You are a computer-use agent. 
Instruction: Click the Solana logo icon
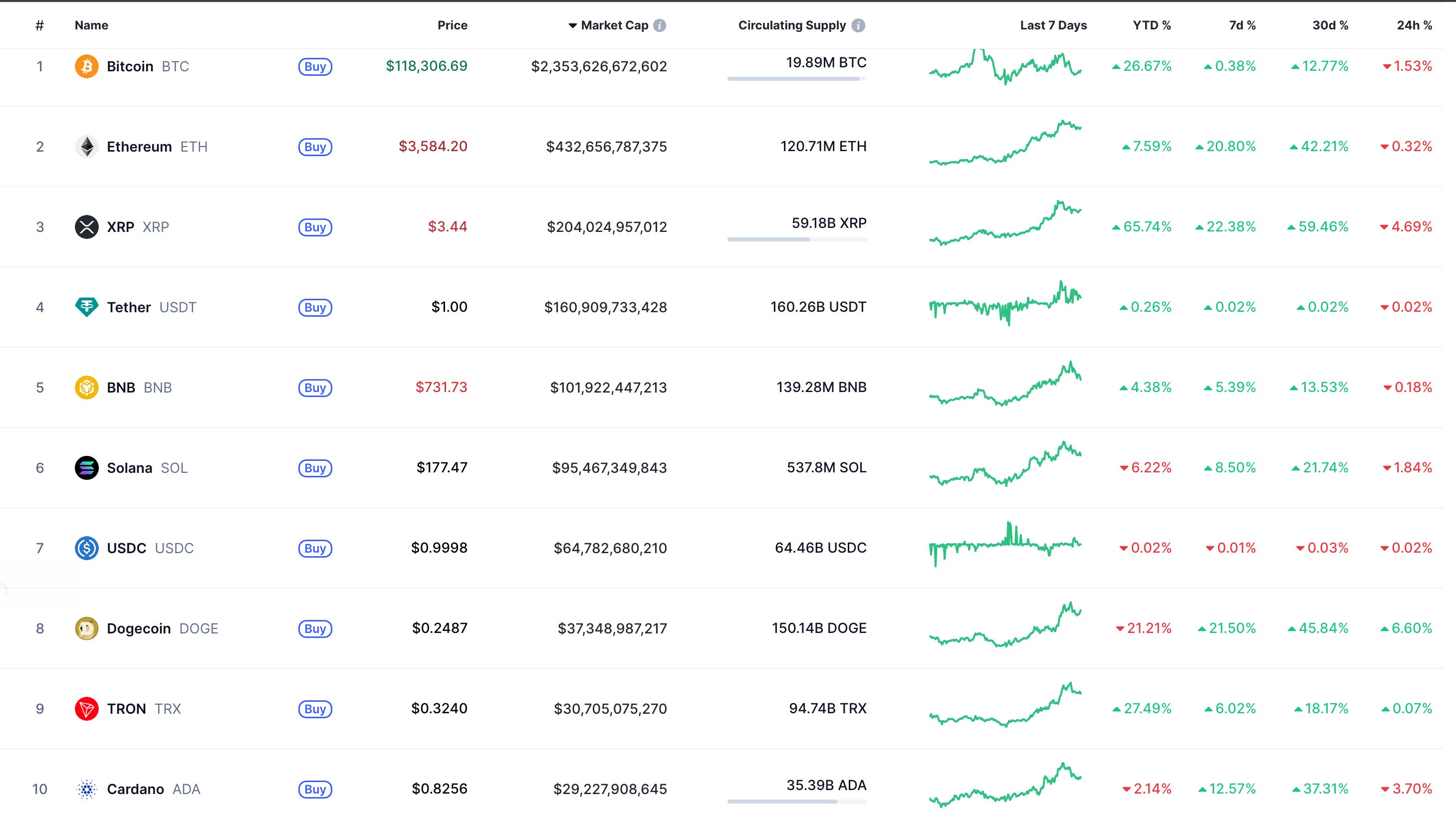[86, 468]
